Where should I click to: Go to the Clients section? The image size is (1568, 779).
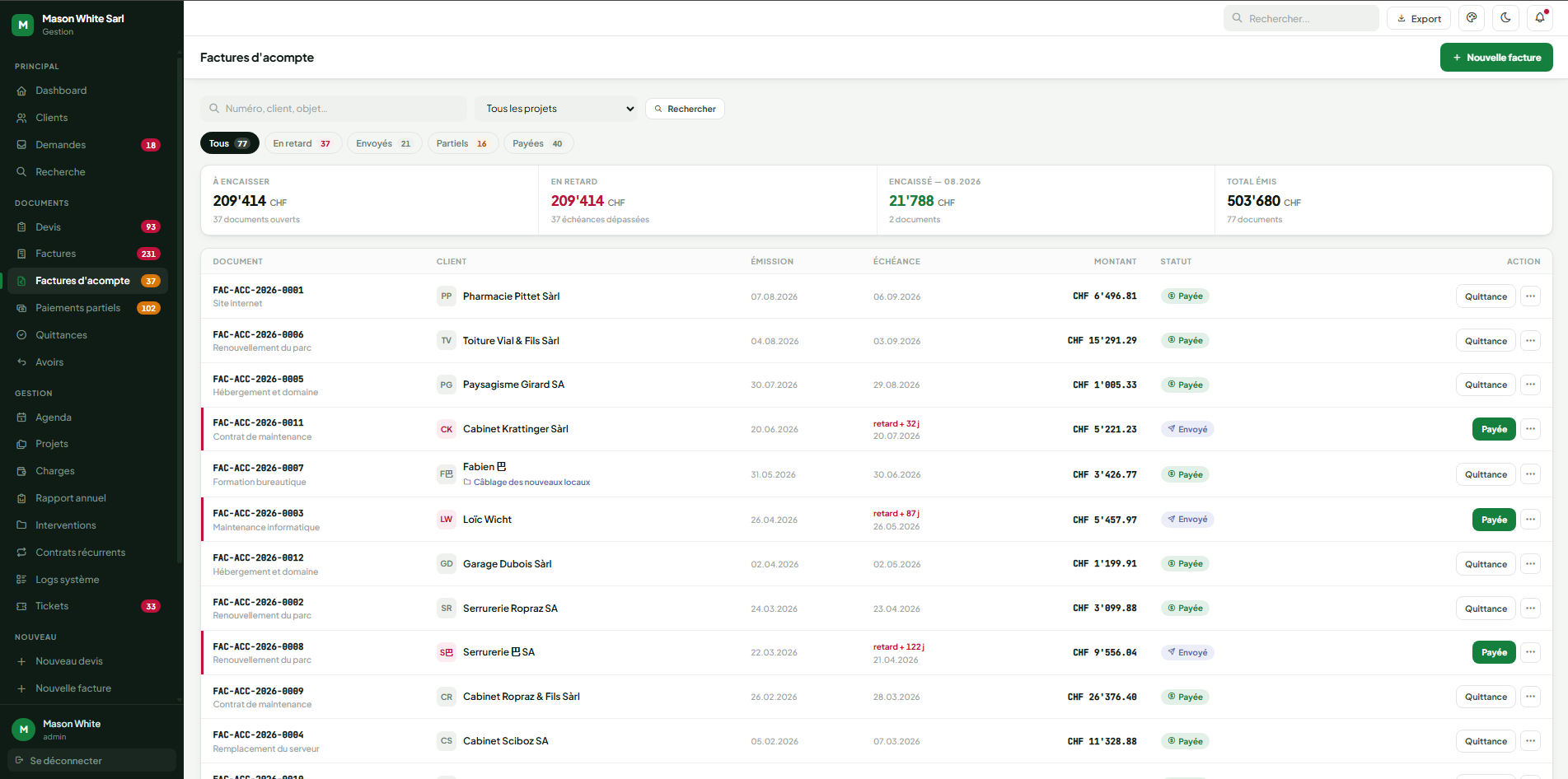[87, 118]
